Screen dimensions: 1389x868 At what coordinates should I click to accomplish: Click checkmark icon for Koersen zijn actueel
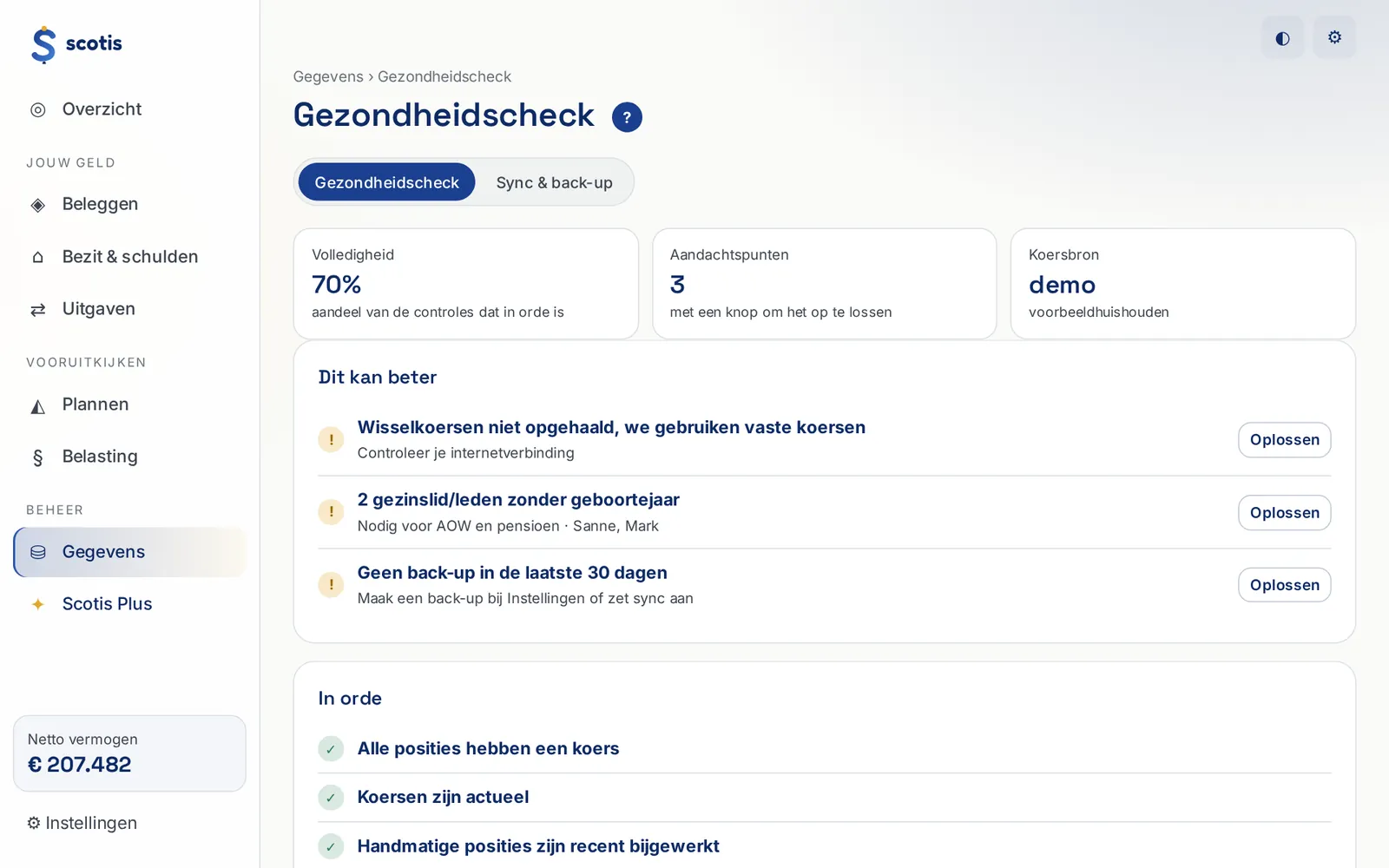coord(331,797)
